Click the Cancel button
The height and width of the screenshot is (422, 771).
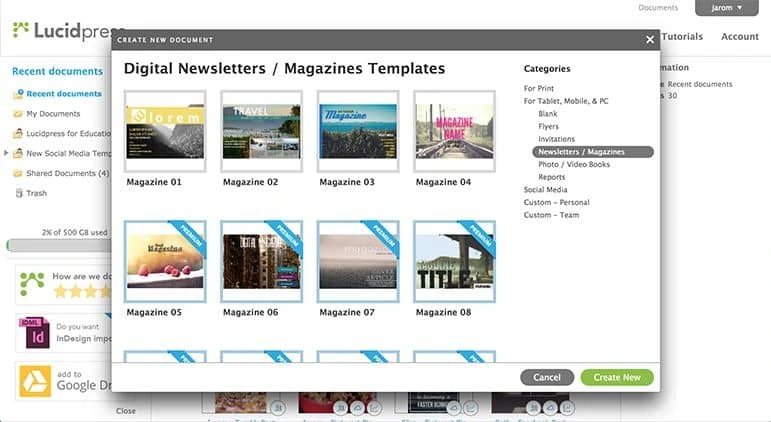547,378
